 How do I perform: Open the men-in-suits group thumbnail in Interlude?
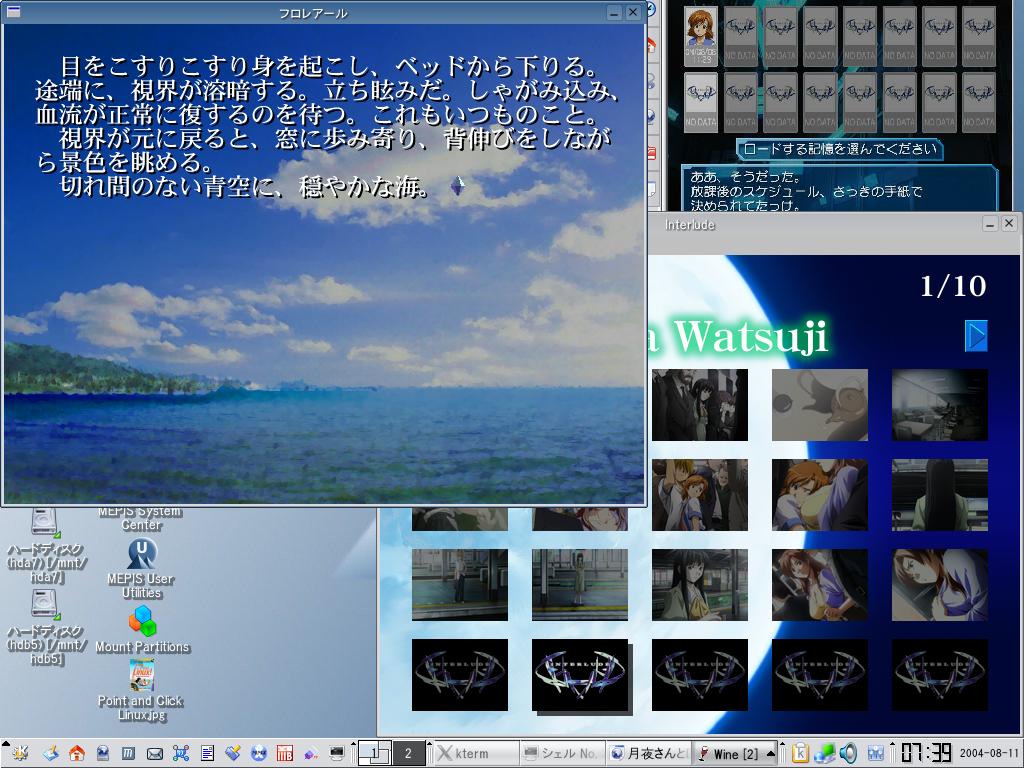tap(699, 404)
